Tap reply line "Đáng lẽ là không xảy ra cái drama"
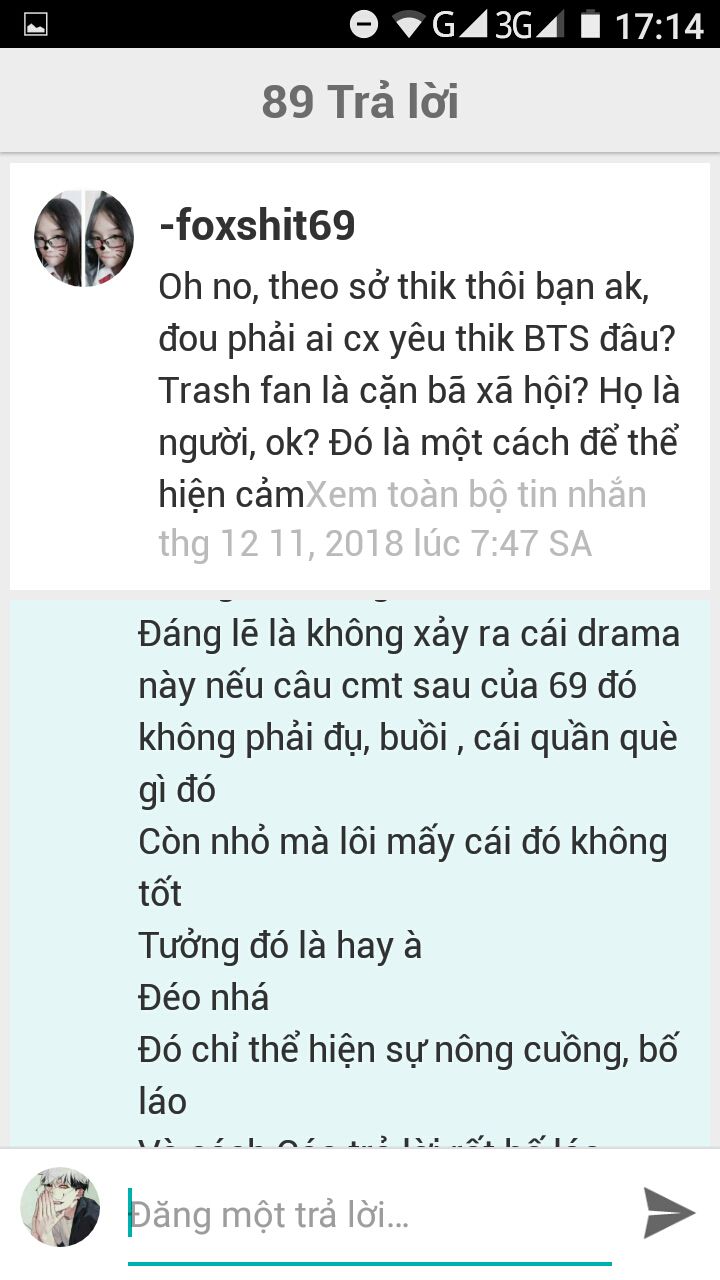The image size is (720, 1280). (x=408, y=634)
